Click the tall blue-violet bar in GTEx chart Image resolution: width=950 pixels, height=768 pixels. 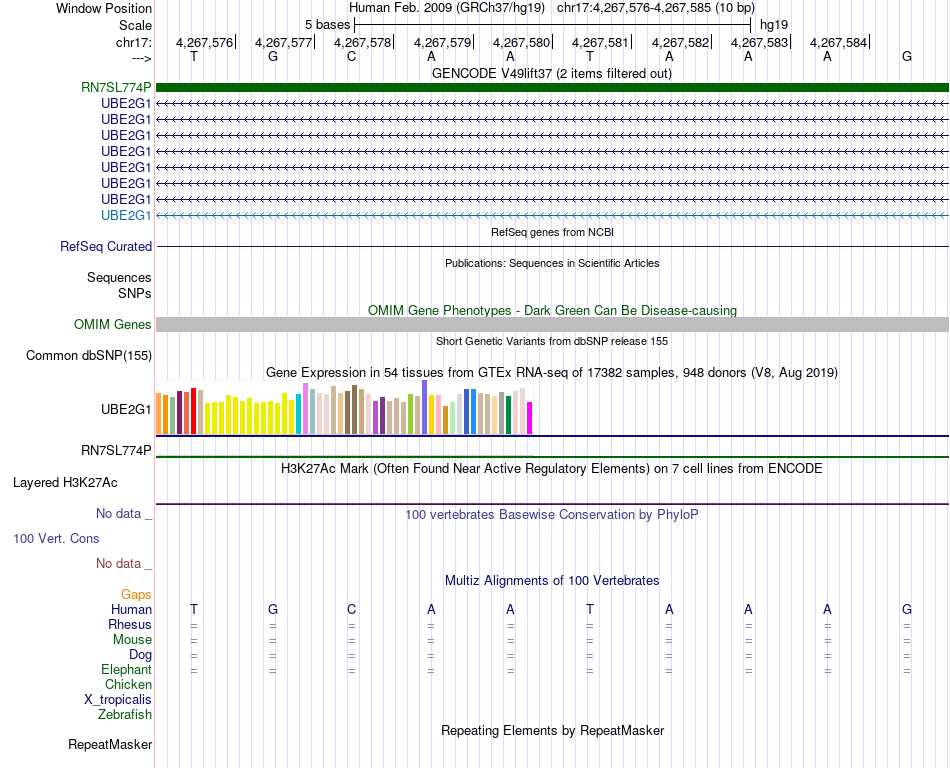click(425, 407)
